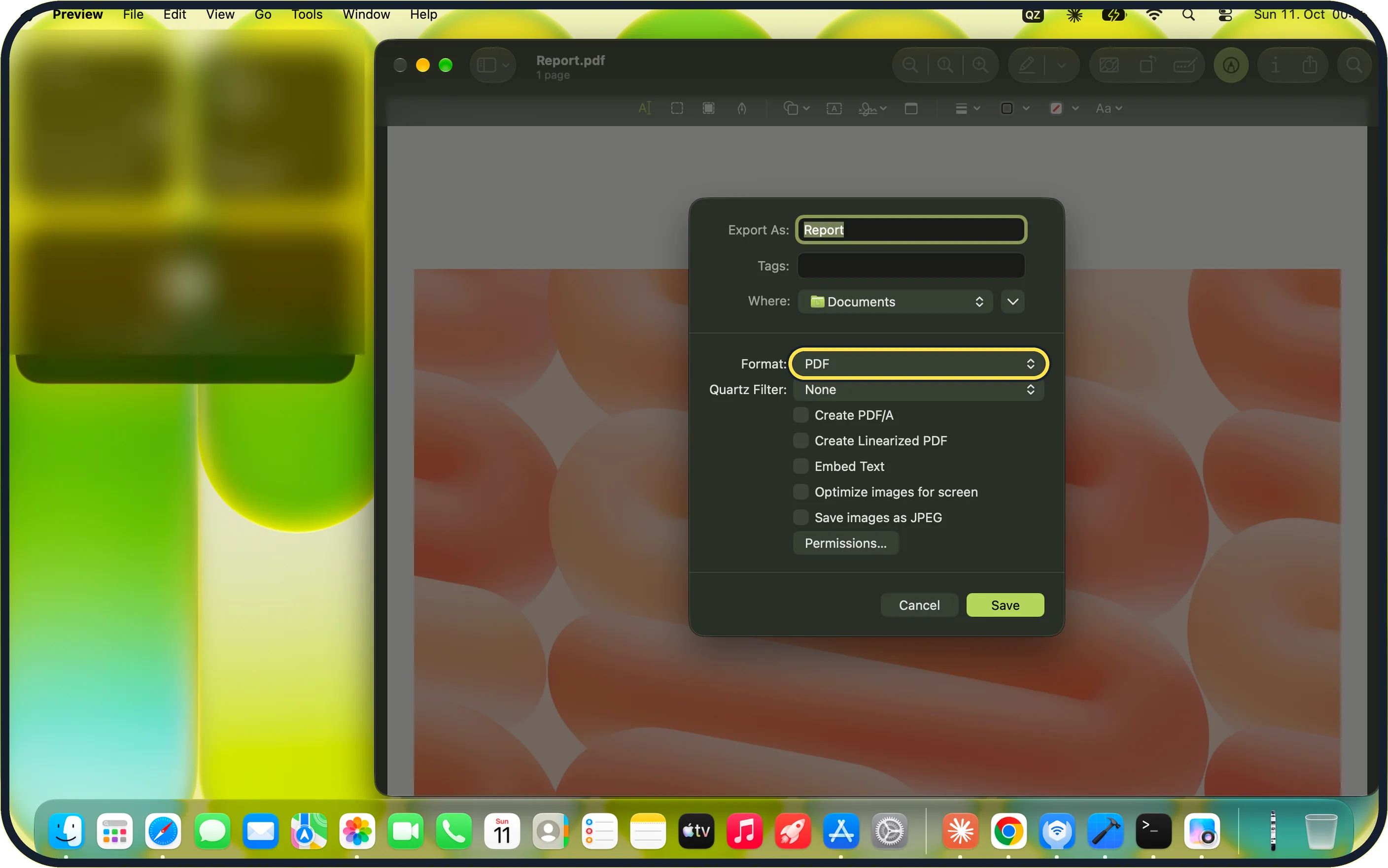The height and width of the screenshot is (868, 1388).
Task: Click the note window markup tool
Action: click(911, 108)
